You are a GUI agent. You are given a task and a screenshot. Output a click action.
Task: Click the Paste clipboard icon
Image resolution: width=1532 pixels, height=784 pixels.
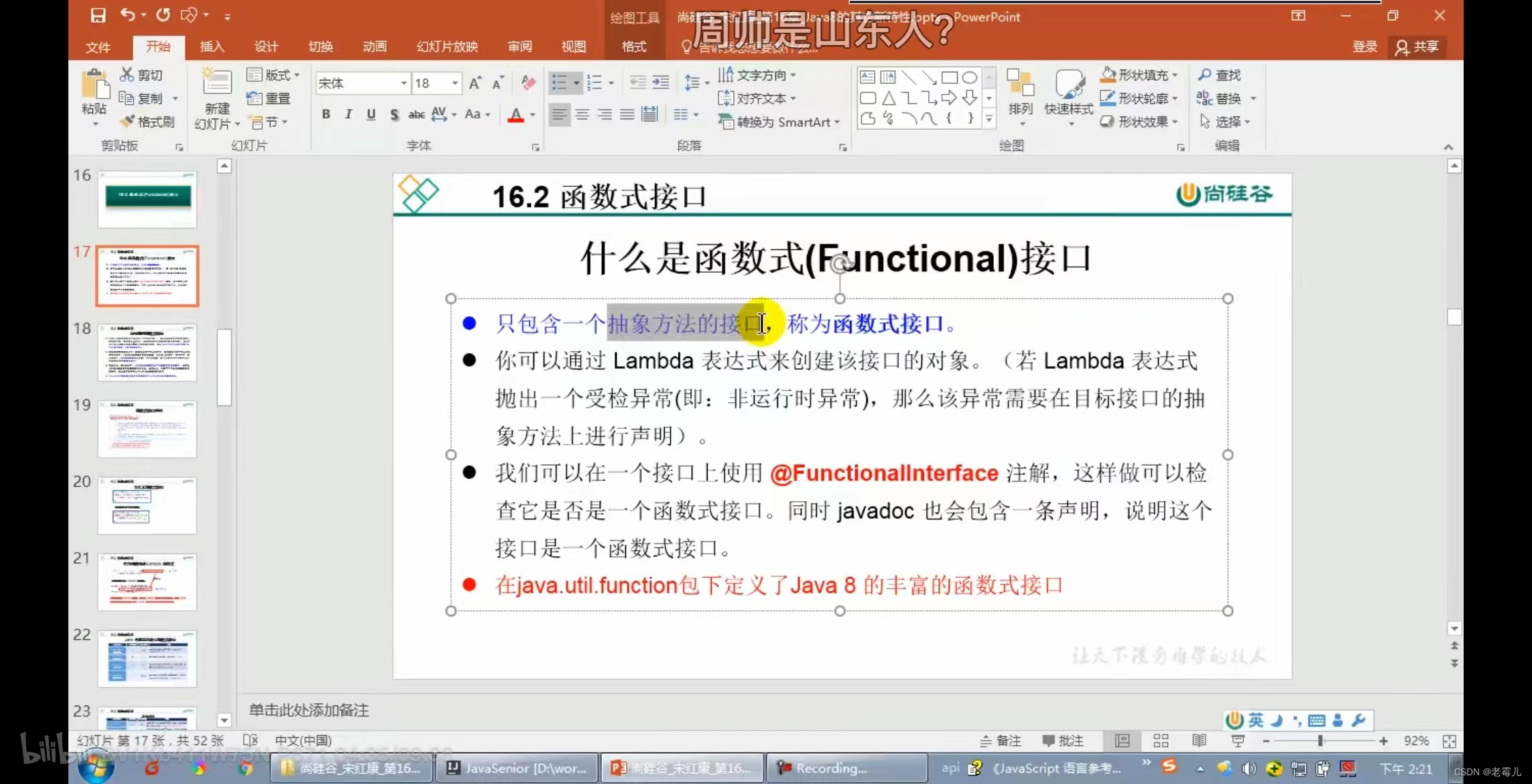click(94, 86)
